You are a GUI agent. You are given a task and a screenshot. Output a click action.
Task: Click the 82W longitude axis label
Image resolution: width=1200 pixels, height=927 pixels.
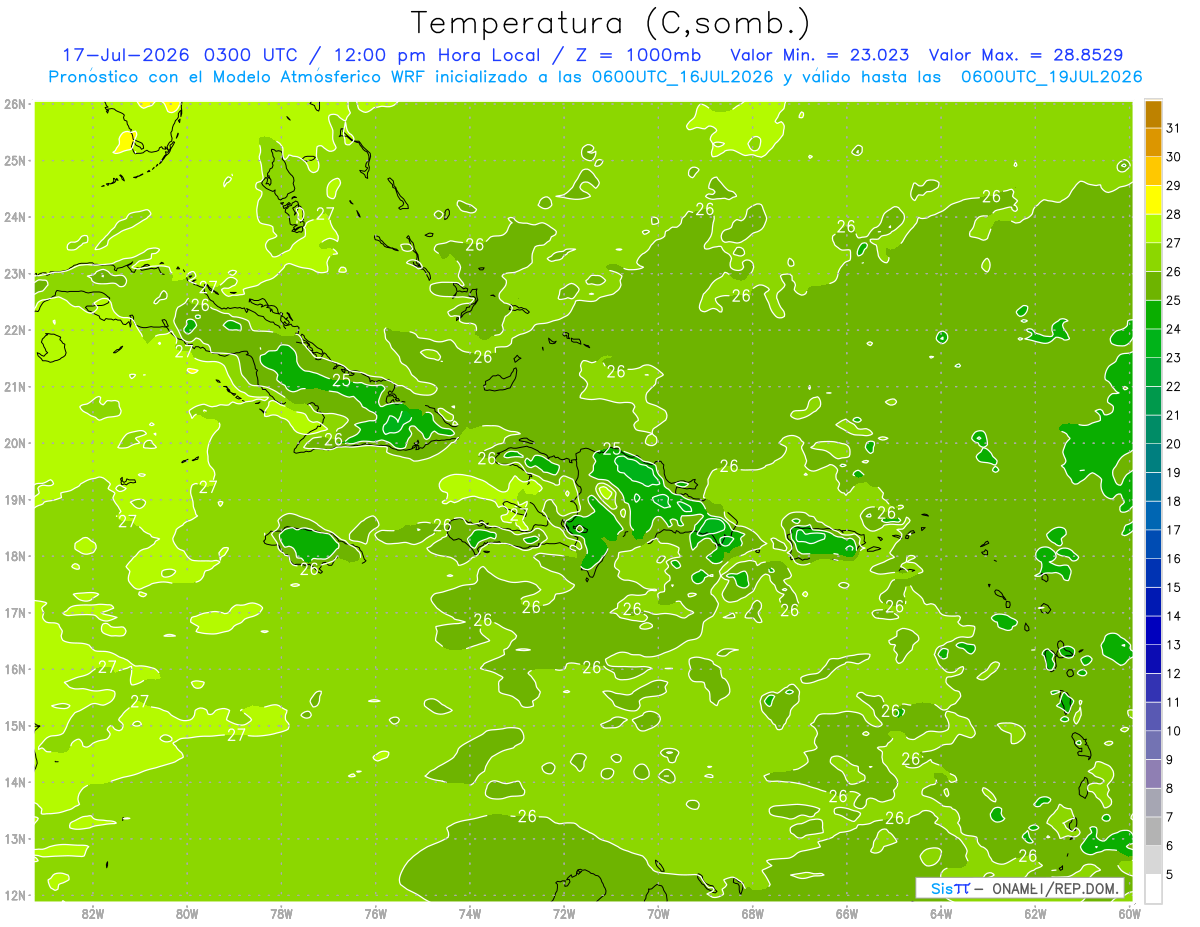tap(93, 913)
